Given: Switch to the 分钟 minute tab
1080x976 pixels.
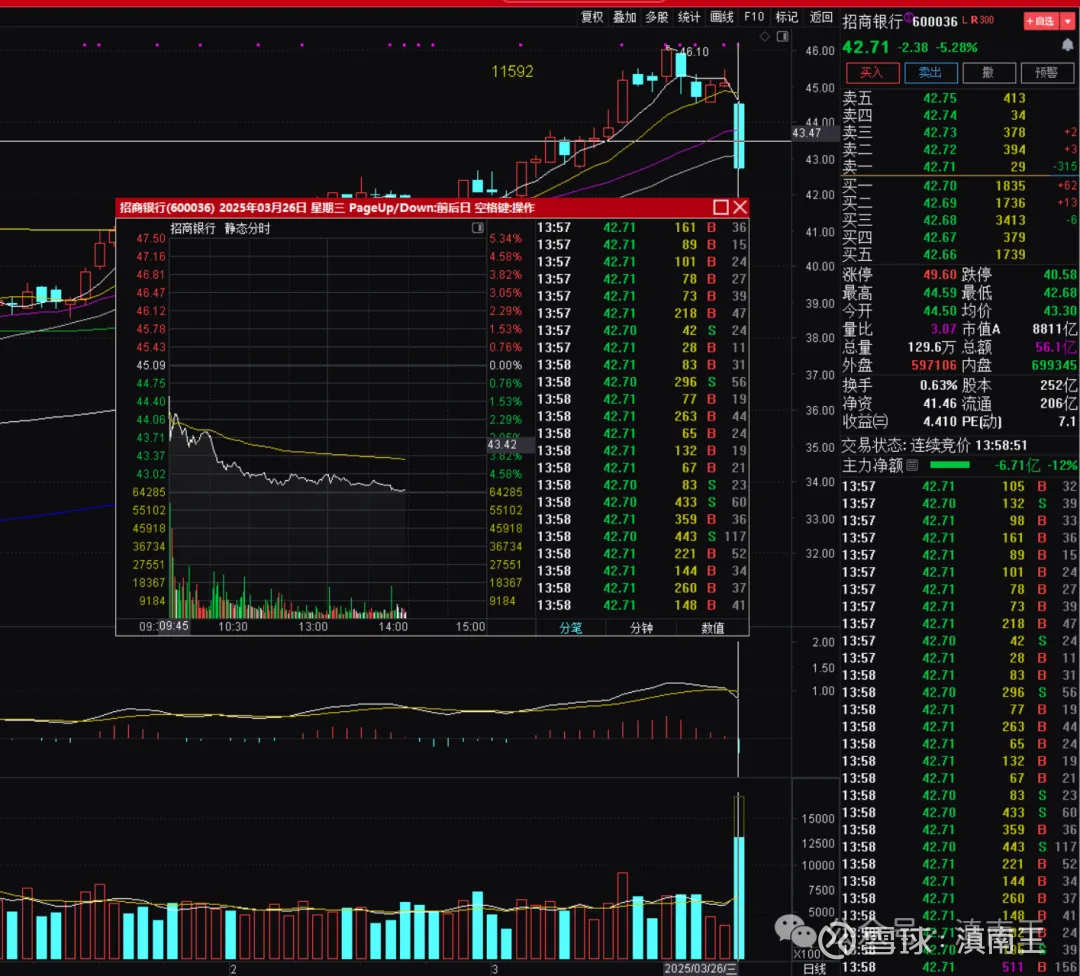Looking at the screenshot, I should pos(641,627).
